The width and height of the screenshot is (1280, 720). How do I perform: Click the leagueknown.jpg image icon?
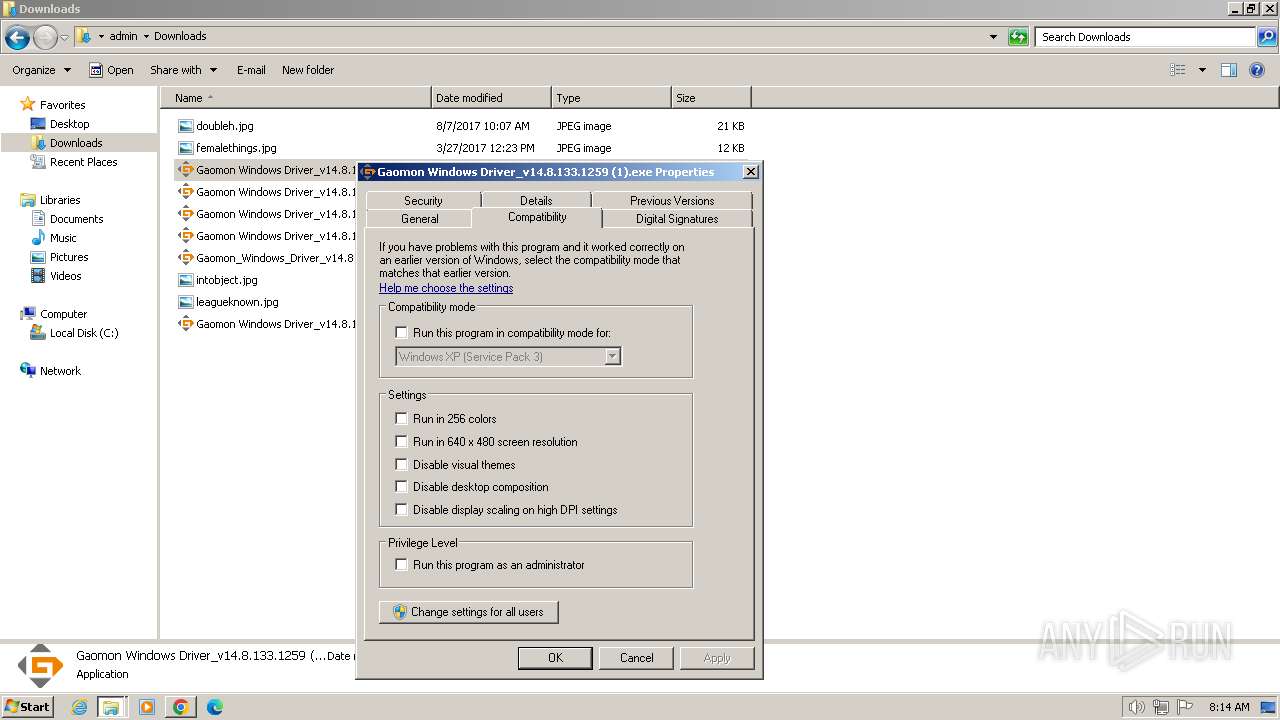(185, 302)
